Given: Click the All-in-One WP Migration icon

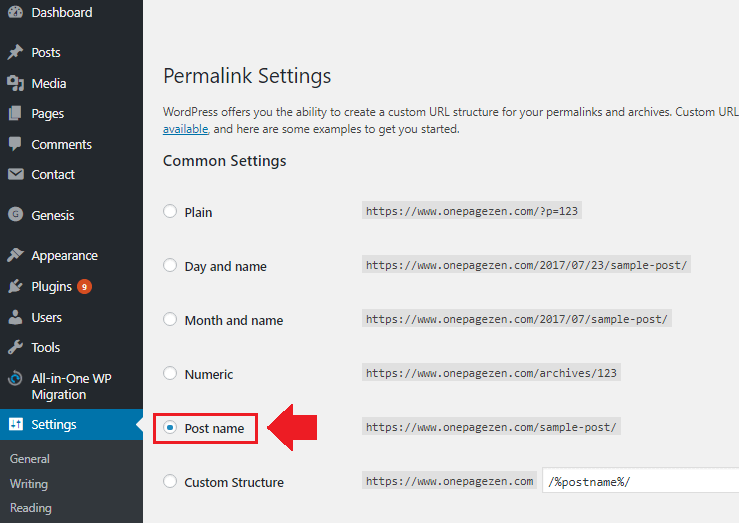Looking at the screenshot, I should [15, 378].
